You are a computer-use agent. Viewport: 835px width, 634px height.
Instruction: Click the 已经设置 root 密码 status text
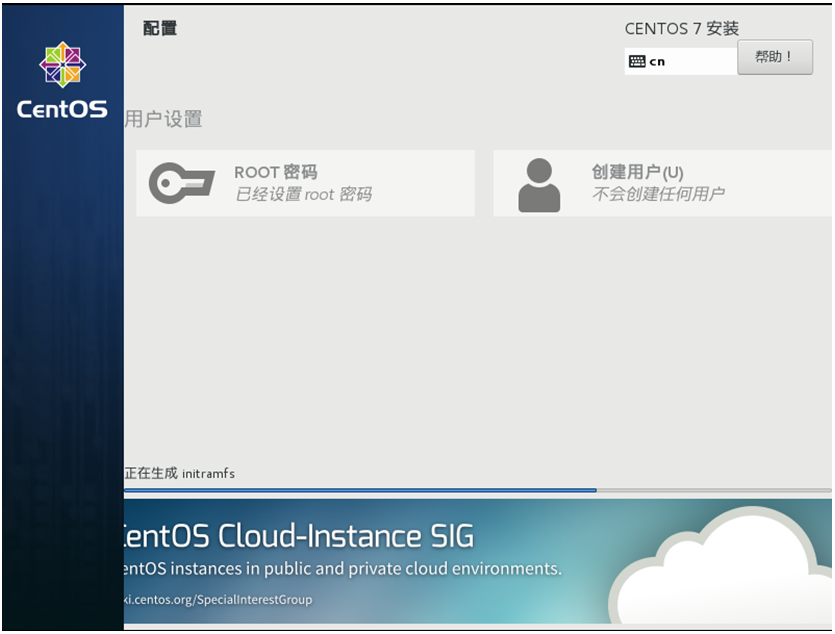pyautogui.click(x=304, y=194)
